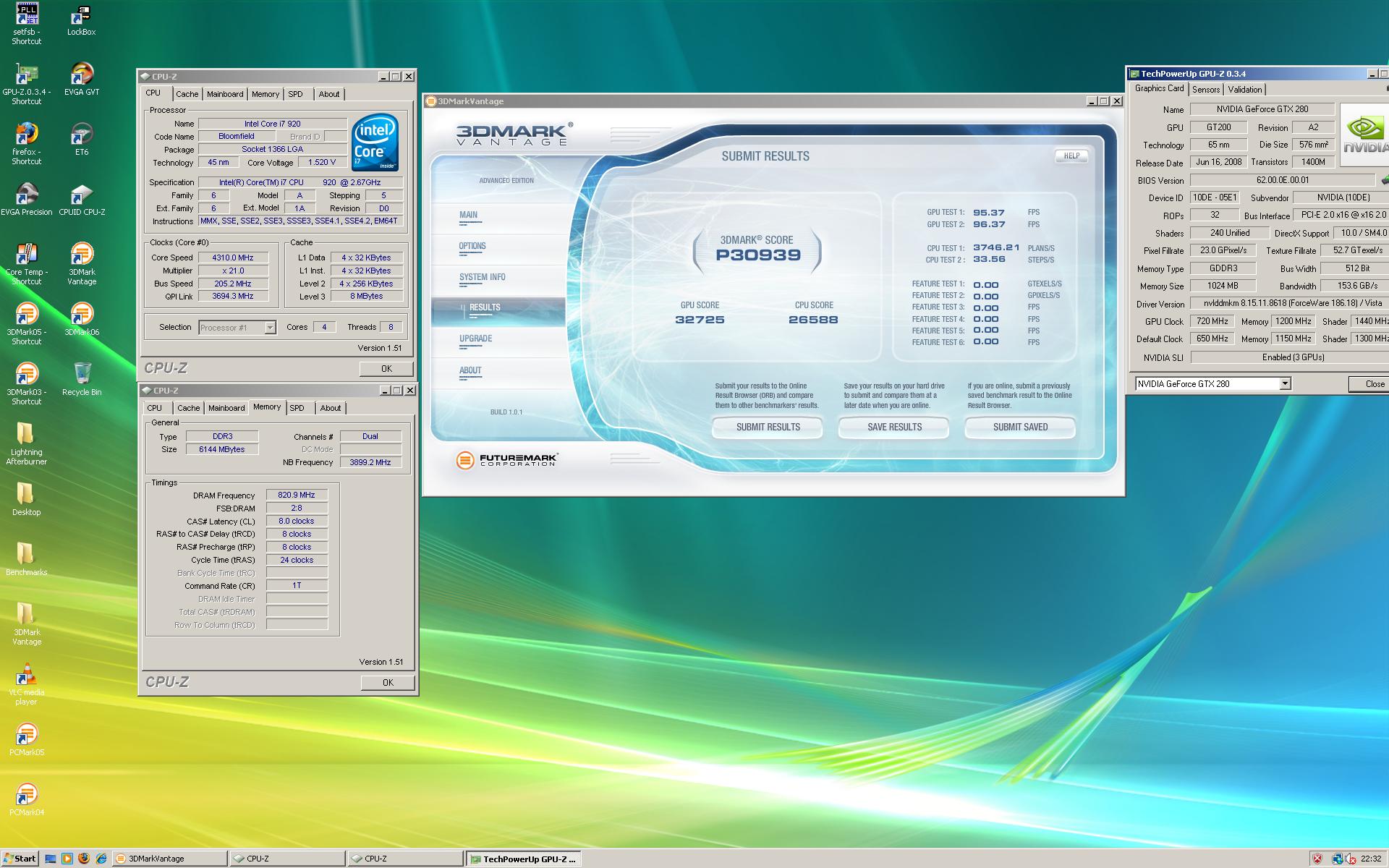This screenshot has width=1389, height=868.
Task: Click TechPowerUp GPU-Z taskbar button
Action: click(523, 859)
